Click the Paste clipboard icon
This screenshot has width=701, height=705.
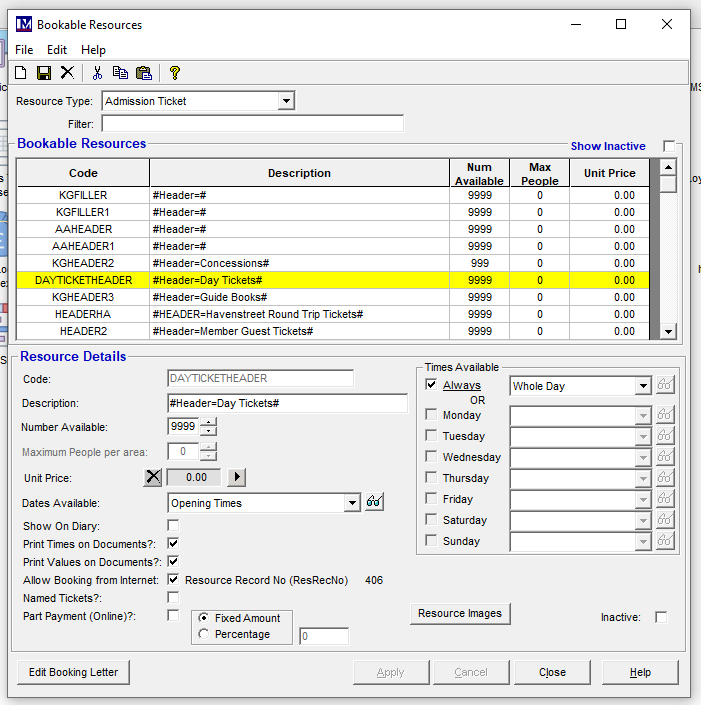(x=143, y=73)
